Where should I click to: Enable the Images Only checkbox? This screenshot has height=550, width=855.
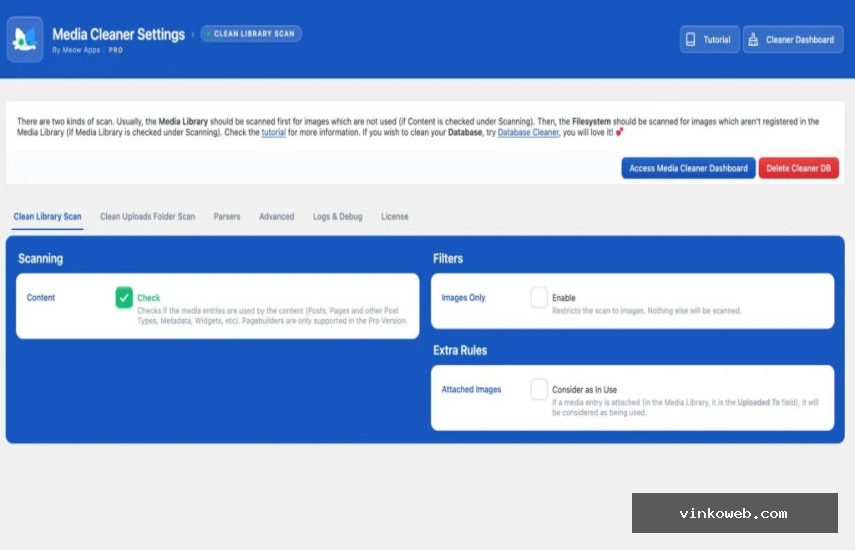(x=539, y=297)
